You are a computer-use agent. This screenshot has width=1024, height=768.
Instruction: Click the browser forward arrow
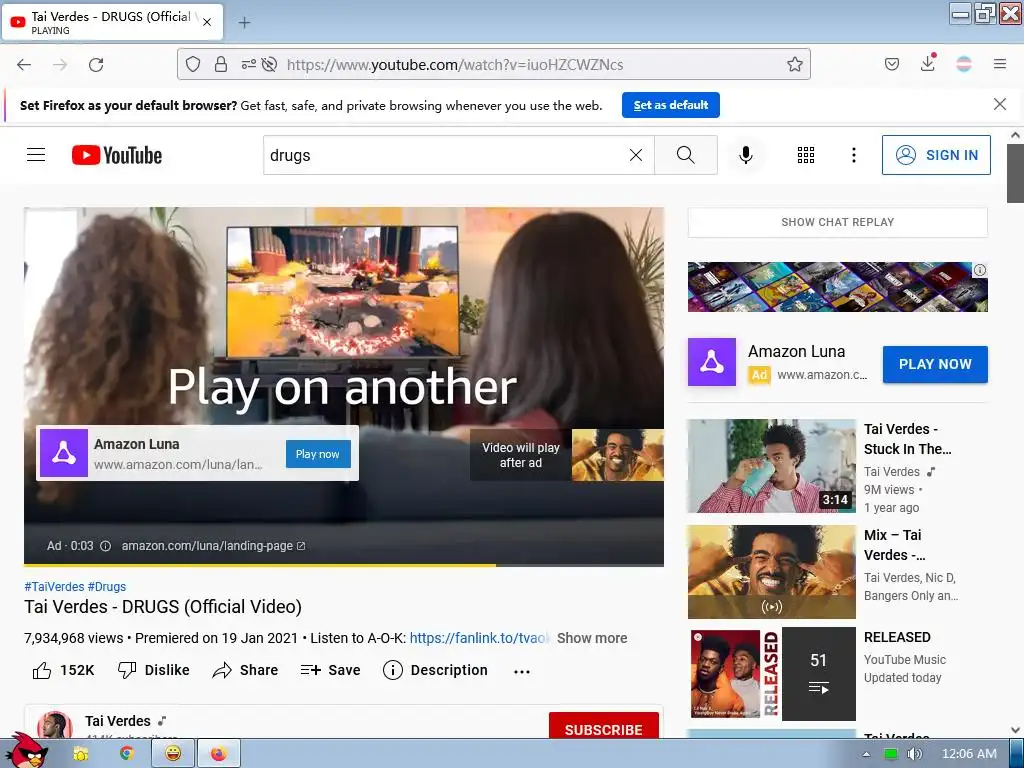tap(60, 64)
